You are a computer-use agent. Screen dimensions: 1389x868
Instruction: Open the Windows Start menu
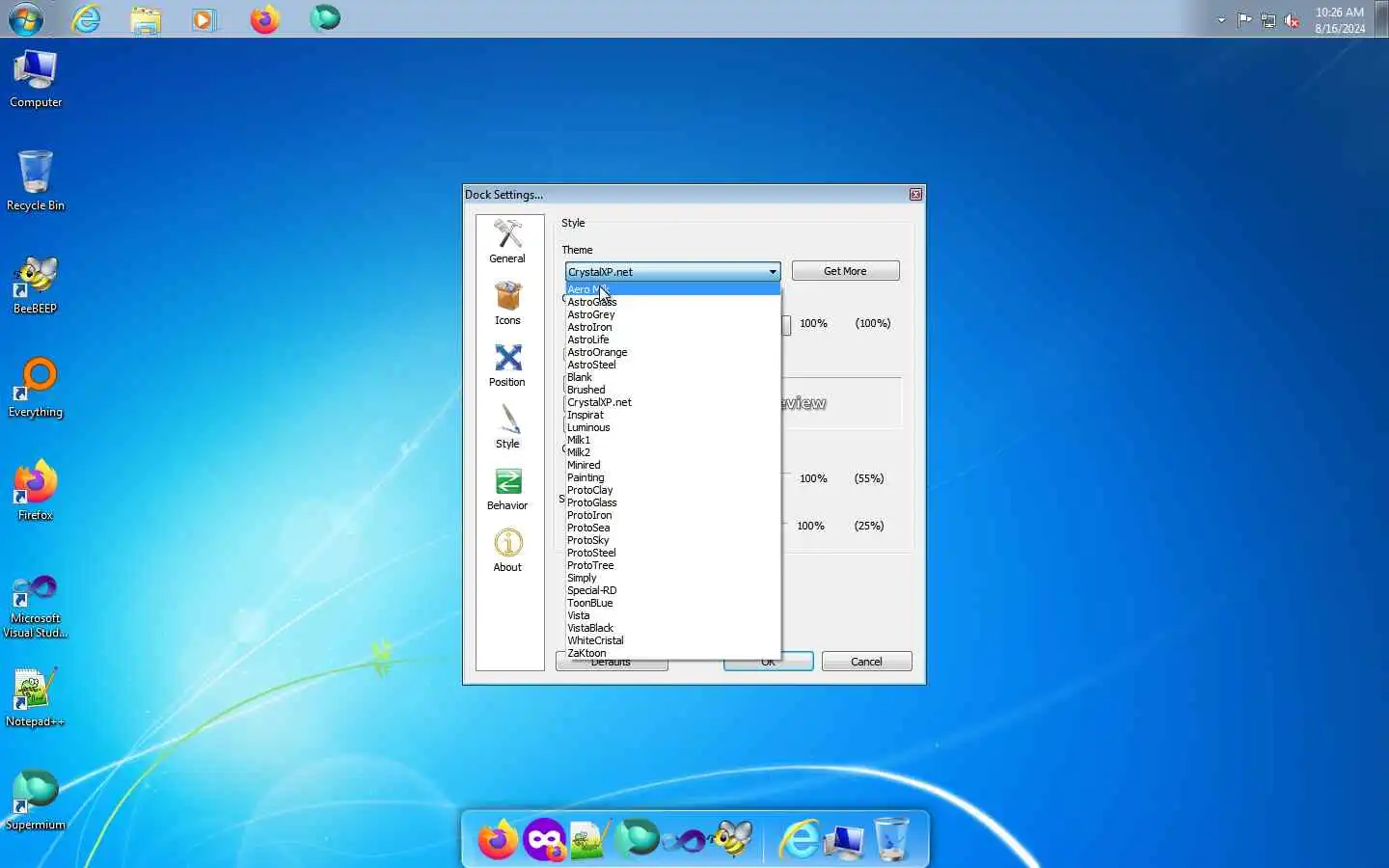[26, 19]
